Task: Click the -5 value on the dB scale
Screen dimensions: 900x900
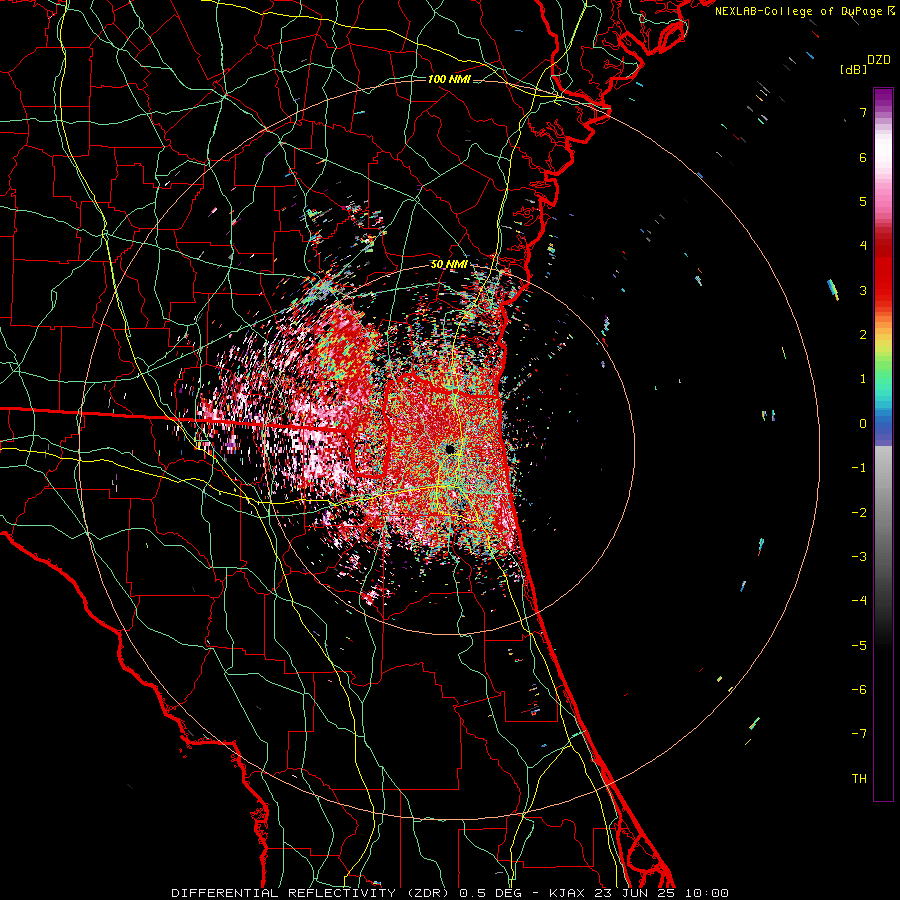Action: (x=859, y=645)
